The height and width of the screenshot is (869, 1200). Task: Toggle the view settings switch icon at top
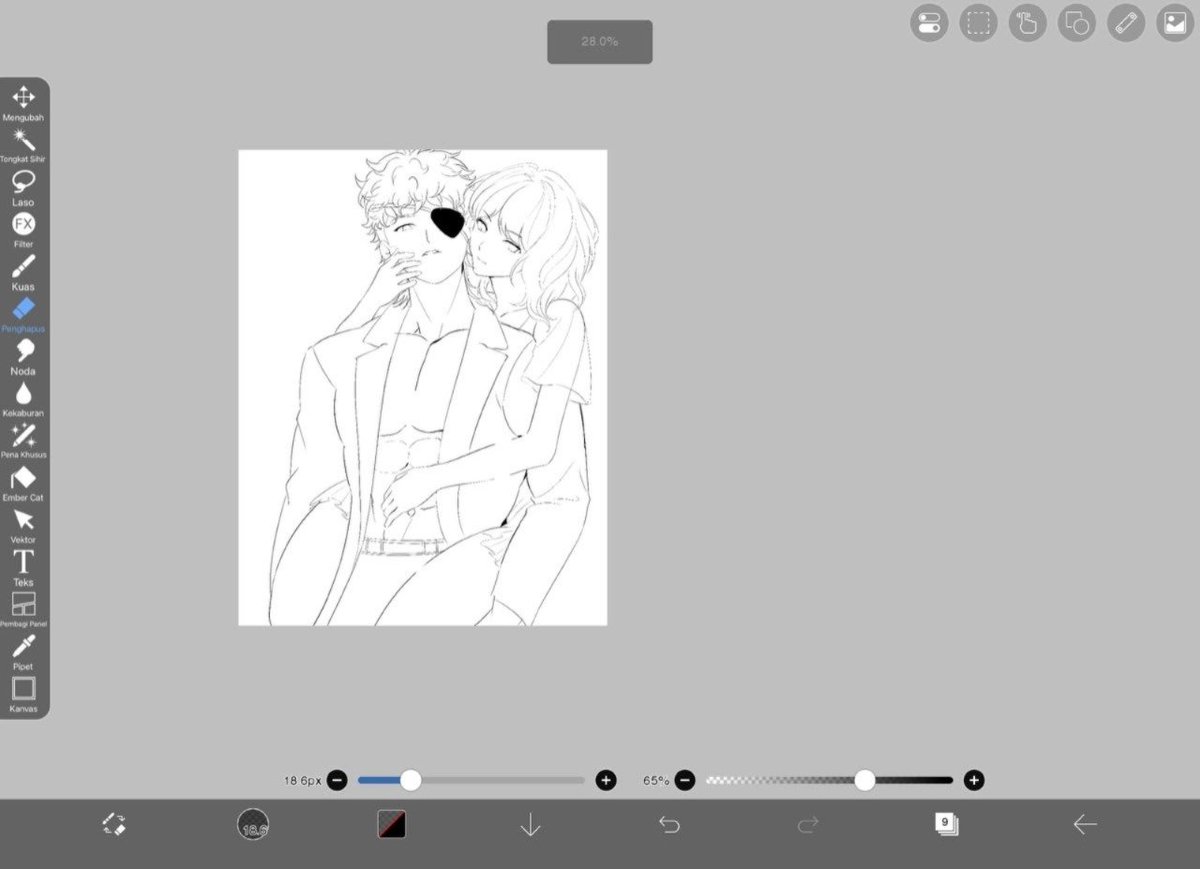(x=929, y=23)
